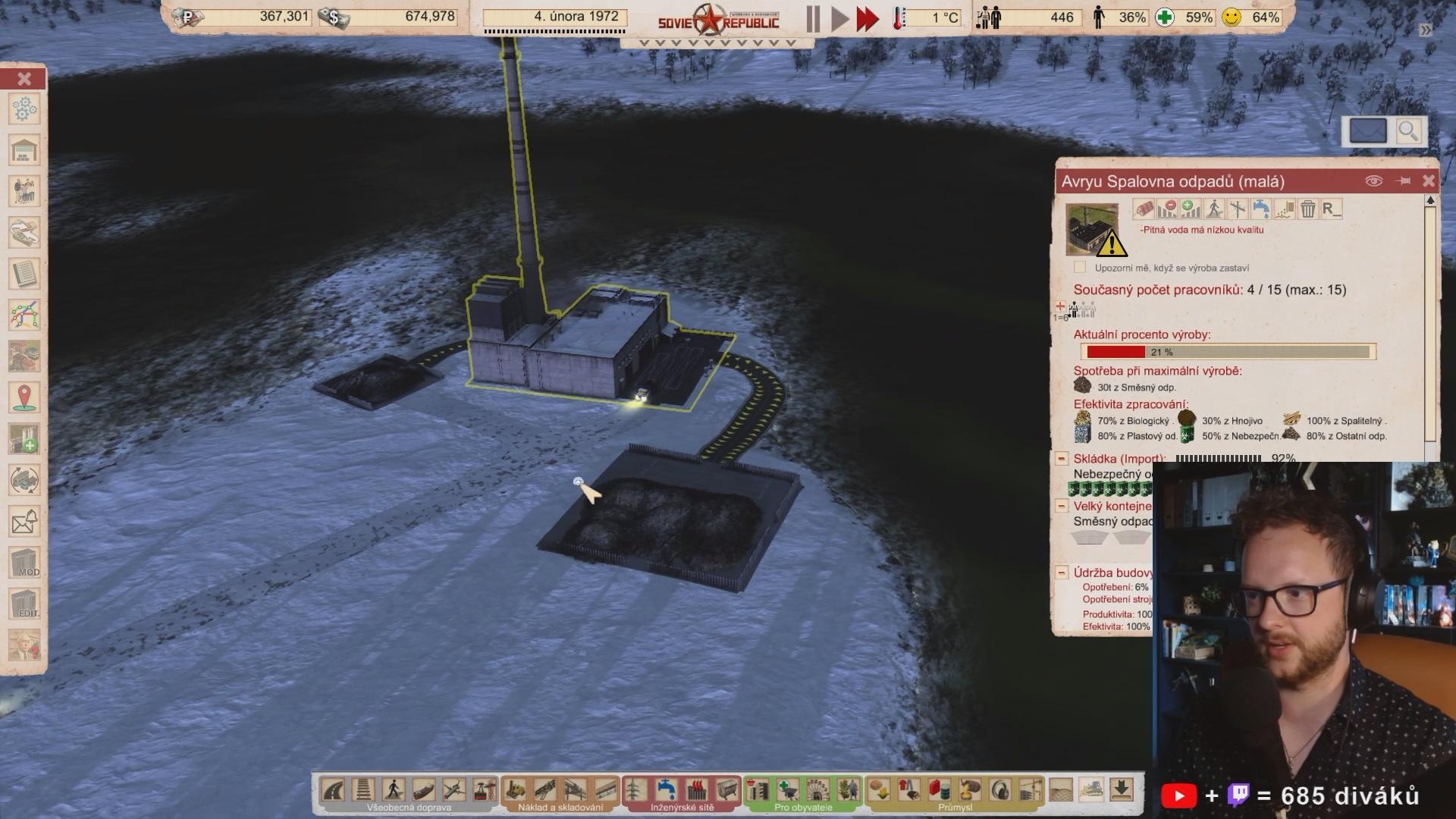Click the red map pin marker icon
This screenshot has width=1456, height=819.
coord(24,397)
